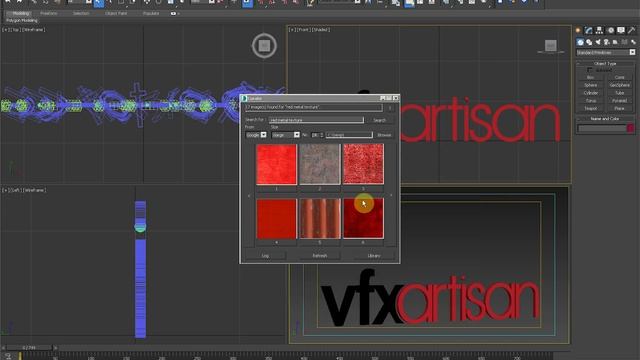Open the Motion panel tab
640x360 pixels.
(611, 30)
